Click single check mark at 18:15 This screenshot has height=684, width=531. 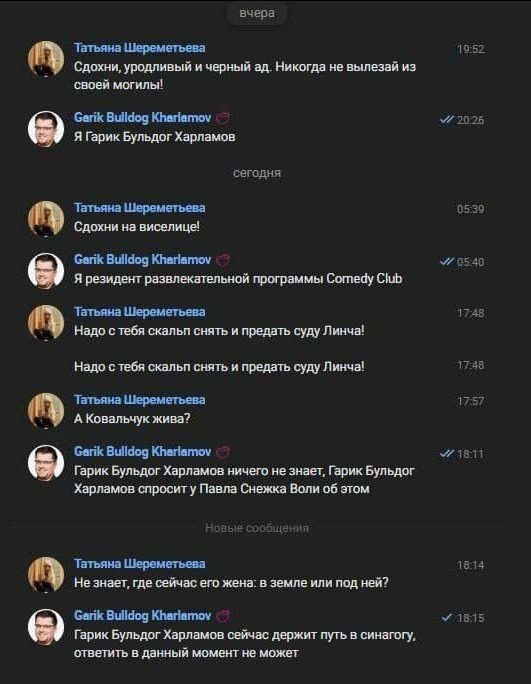tap(447, 618)
